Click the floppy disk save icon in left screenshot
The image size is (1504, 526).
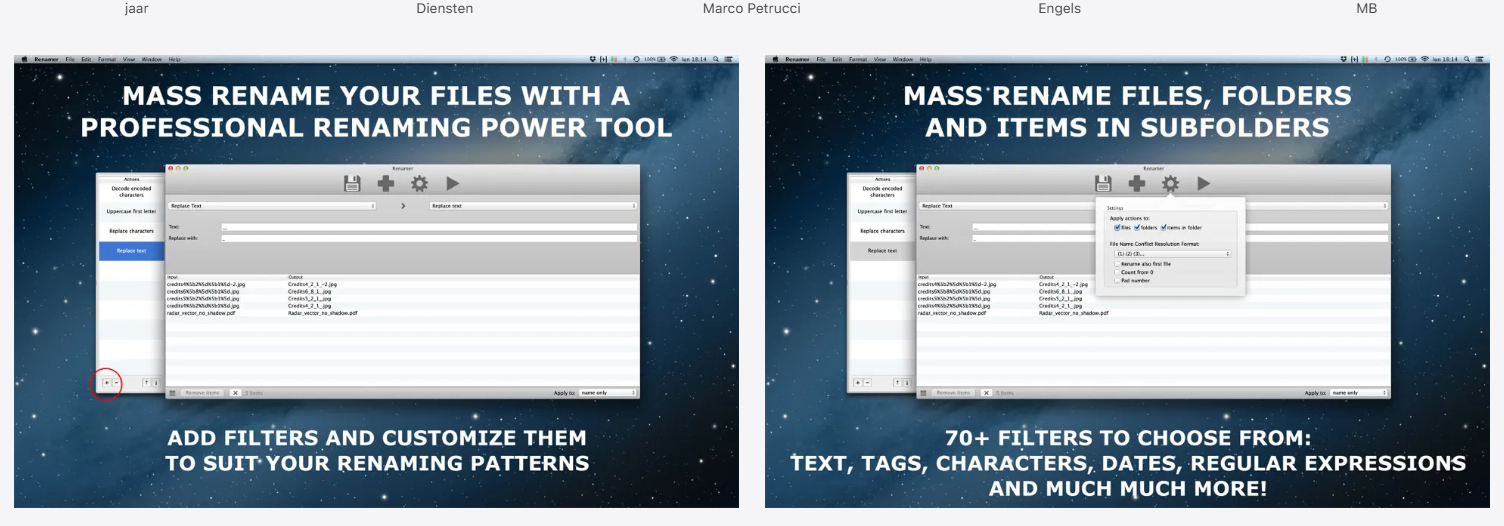pos(352,184)
